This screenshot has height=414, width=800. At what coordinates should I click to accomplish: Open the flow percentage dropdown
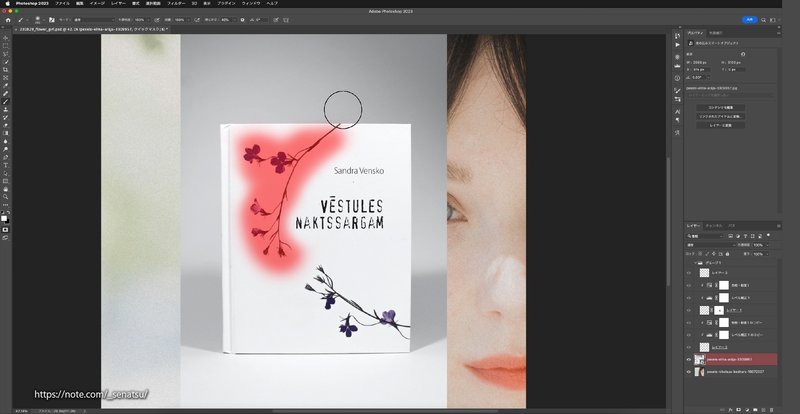189,20
